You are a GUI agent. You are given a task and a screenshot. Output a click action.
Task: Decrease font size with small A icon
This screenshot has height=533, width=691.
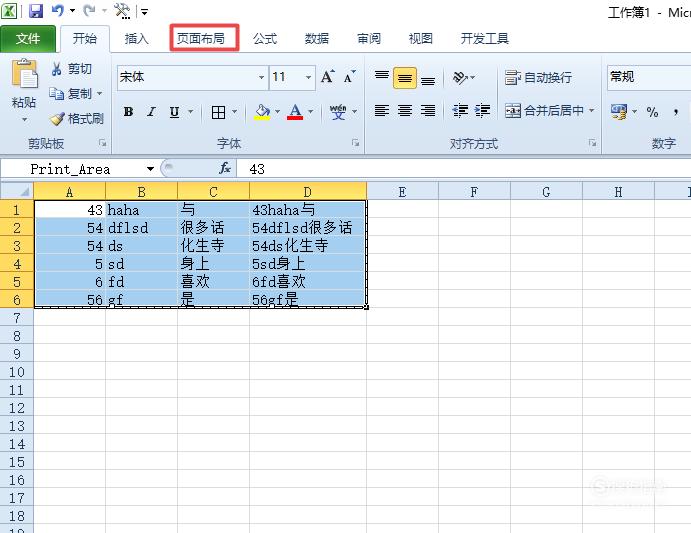349,77
